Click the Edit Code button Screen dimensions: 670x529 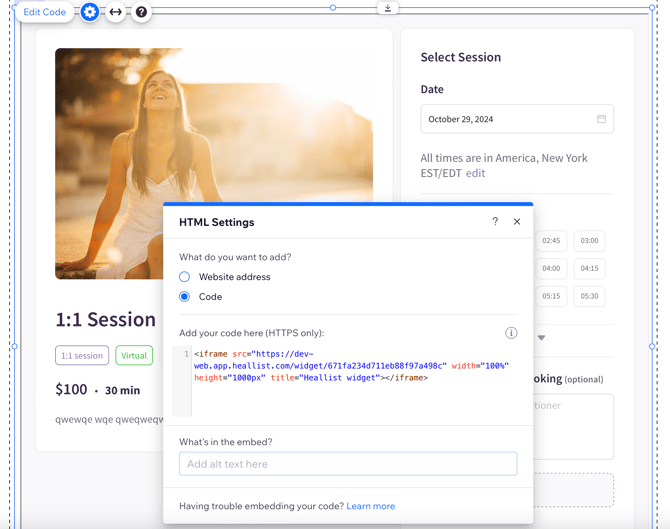tap(45, 12)
